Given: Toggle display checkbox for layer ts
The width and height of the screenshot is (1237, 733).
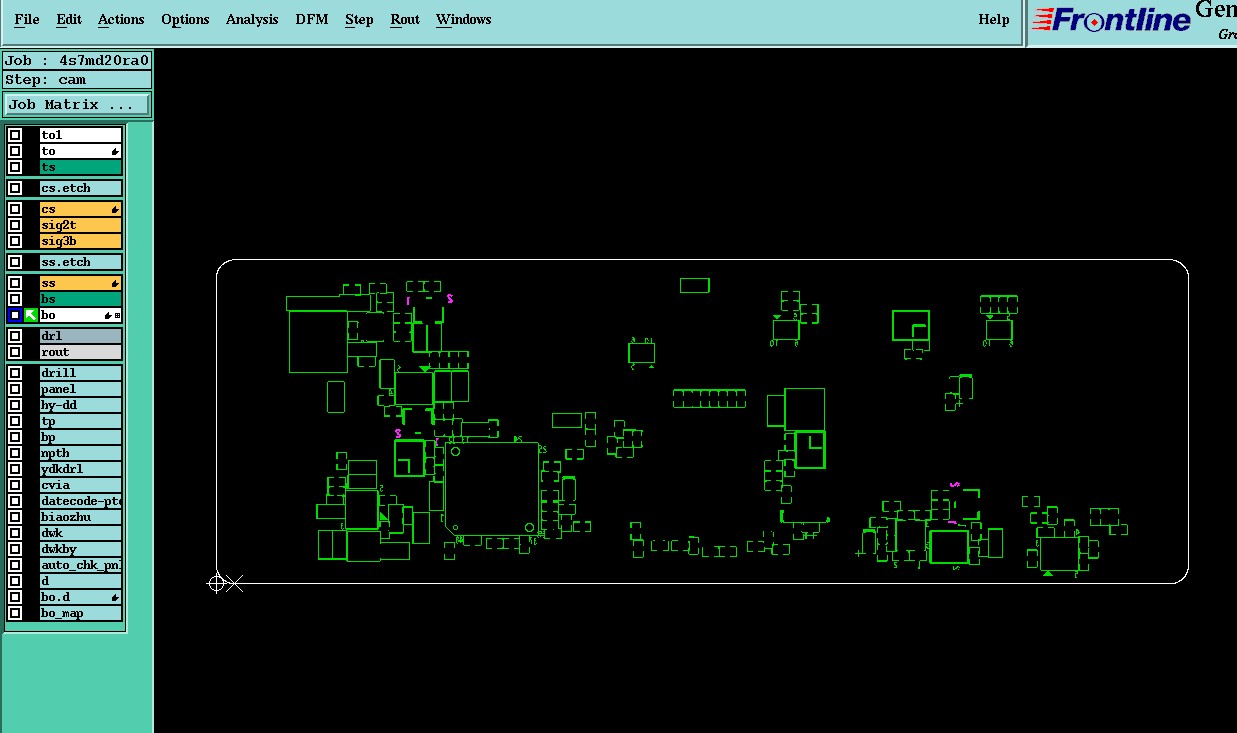Looking at the screenshot, I should pyautogui.click(x=15, y=167).
